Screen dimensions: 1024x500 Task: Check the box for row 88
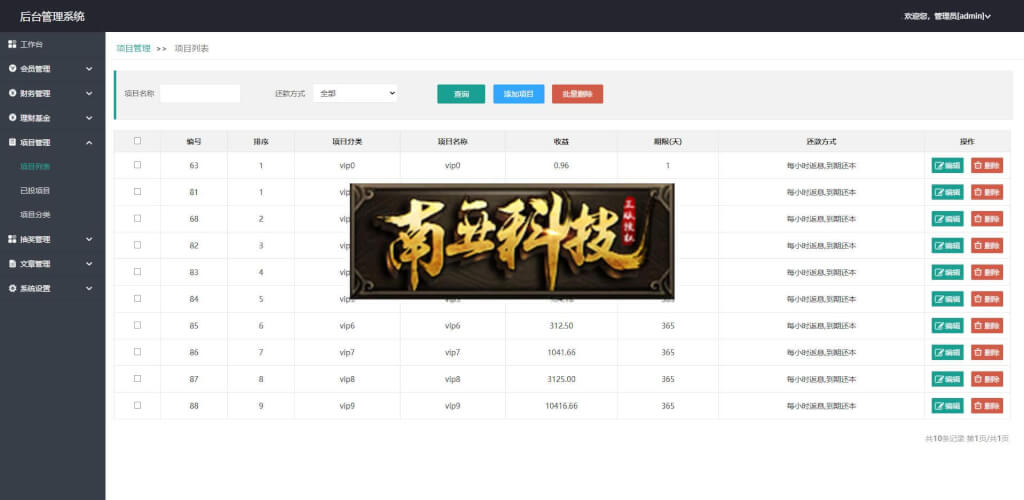pos(137,405)
